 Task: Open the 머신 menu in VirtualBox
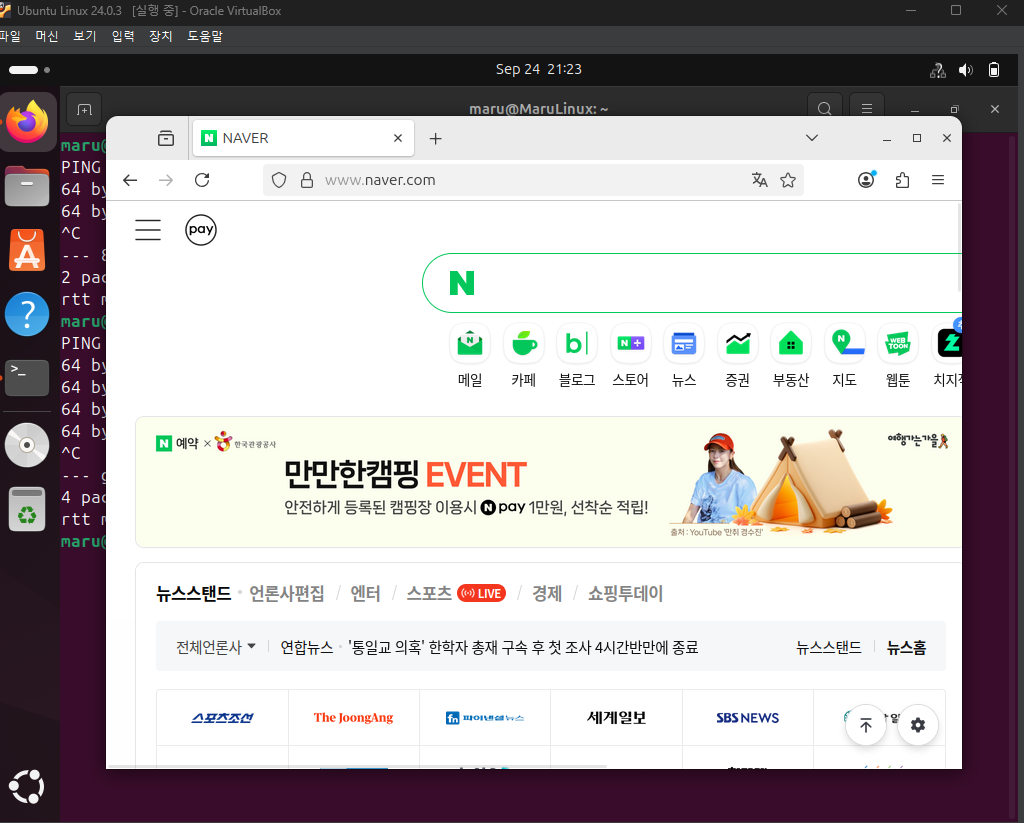click(46, 37)
